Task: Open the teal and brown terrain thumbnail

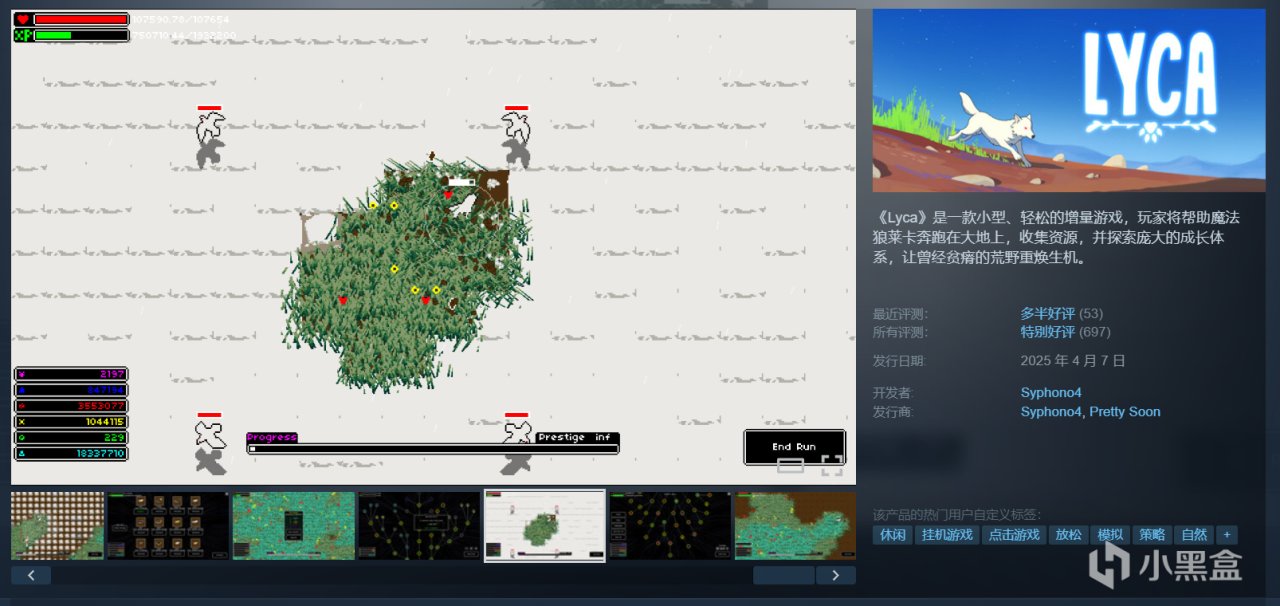Action: 795,525
